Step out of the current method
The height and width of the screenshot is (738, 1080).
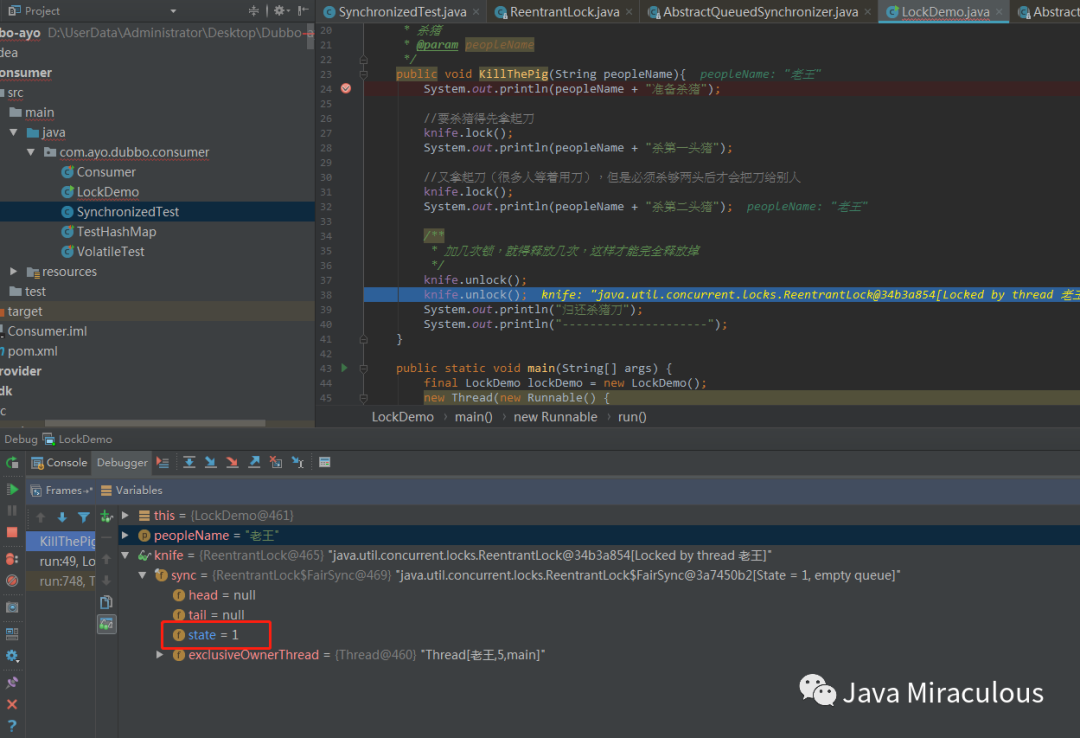pos(254,462)
